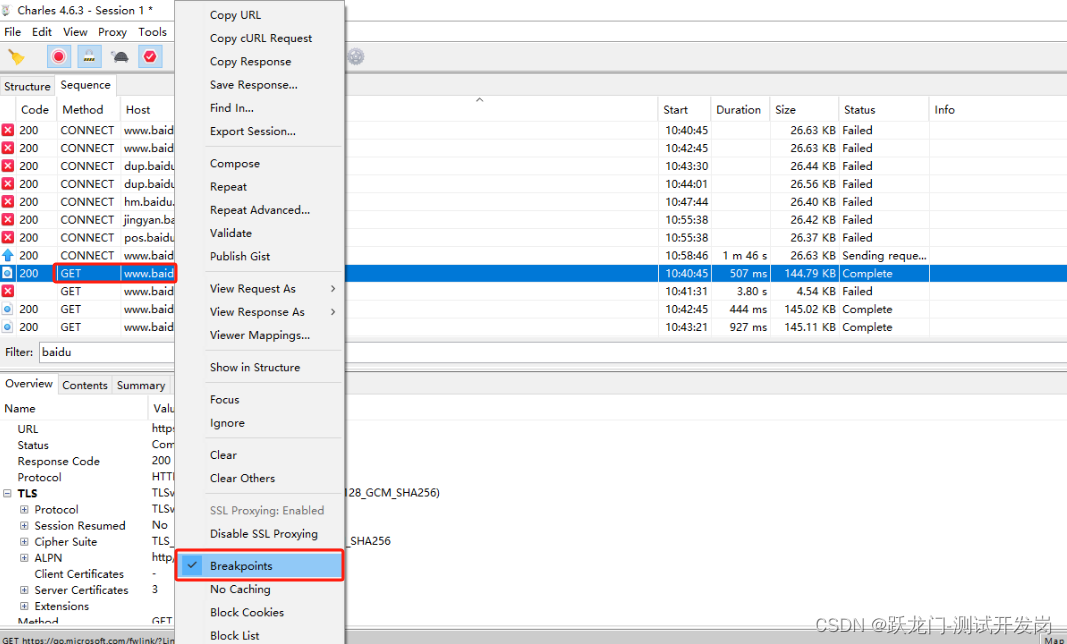
Task: Open the File menu
Action: coord(12,32)
